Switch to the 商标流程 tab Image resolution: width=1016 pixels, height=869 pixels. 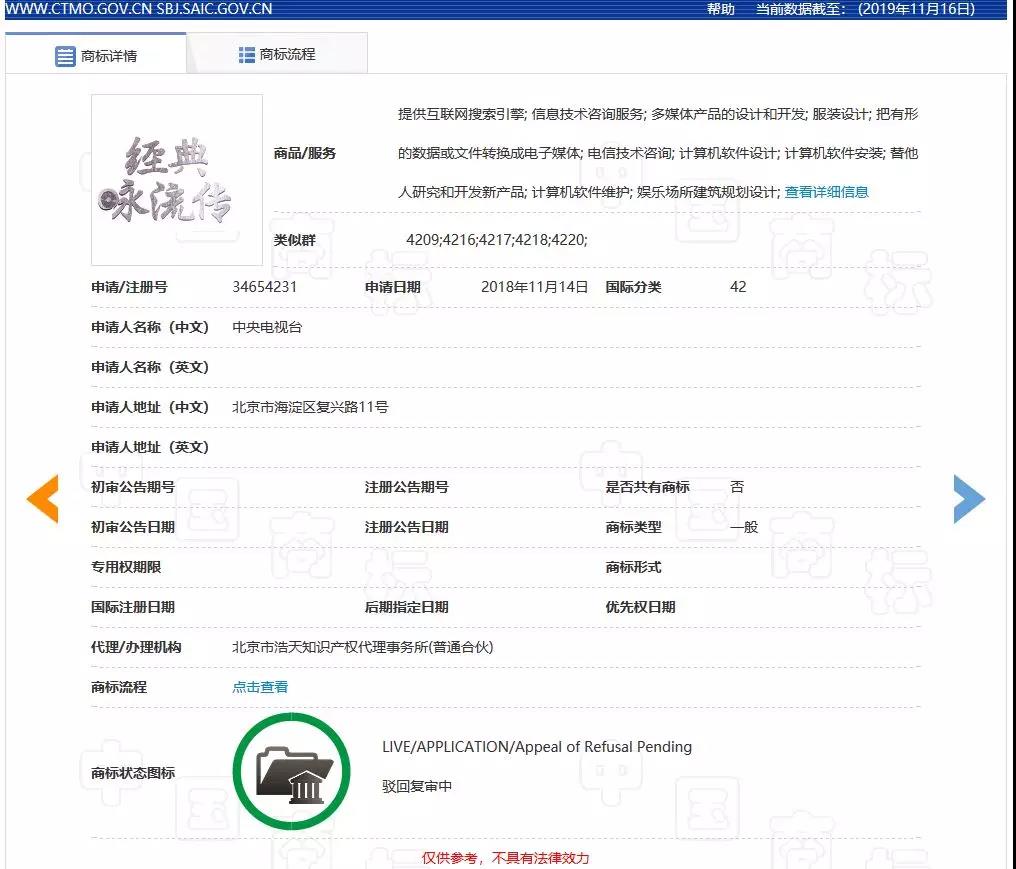pos(277,54)
